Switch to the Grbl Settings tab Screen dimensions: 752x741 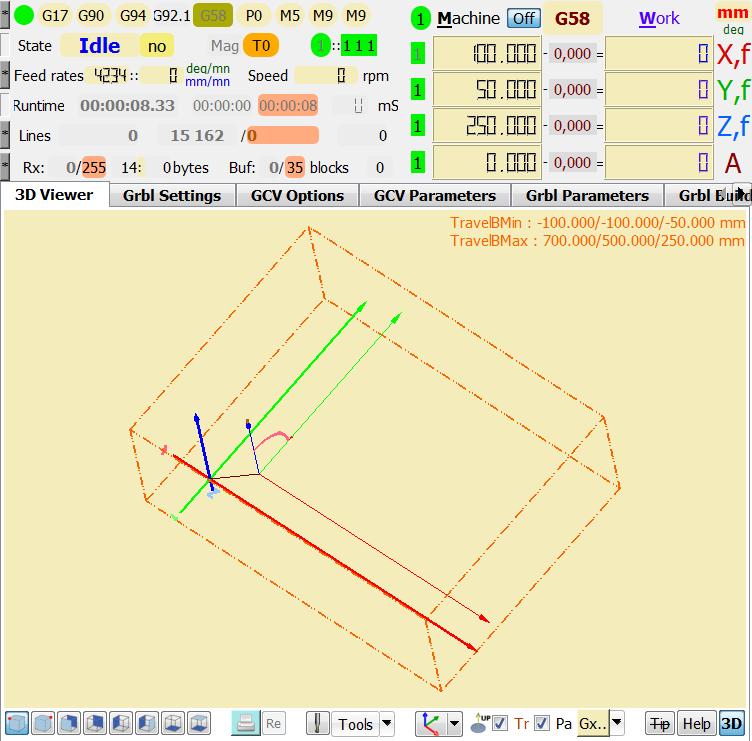pos(172,196)
